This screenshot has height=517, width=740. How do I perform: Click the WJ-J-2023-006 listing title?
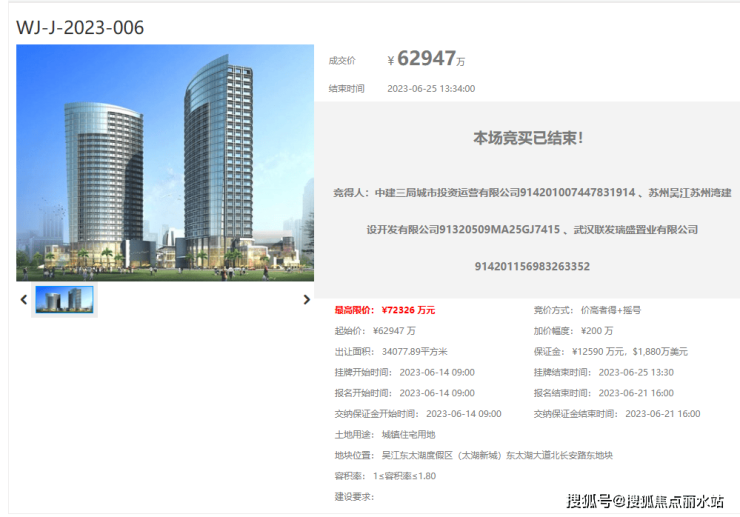(80, 27)
